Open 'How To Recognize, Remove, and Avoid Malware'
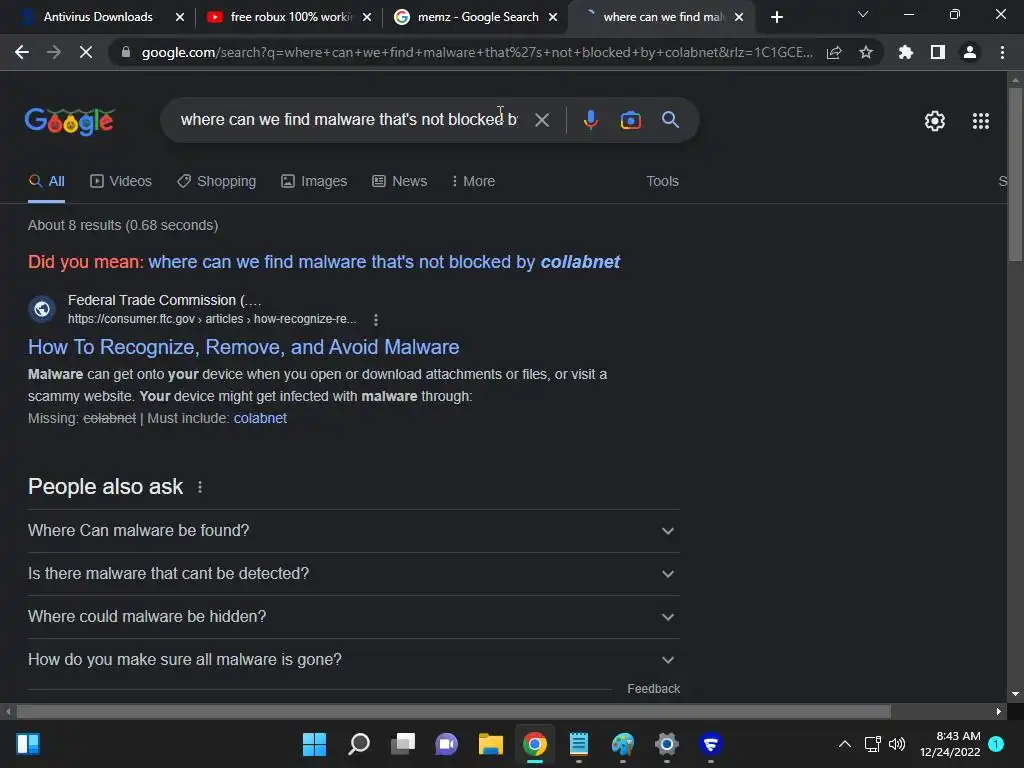The height and width of the screenshot is (768, 1024). [244, 347]
